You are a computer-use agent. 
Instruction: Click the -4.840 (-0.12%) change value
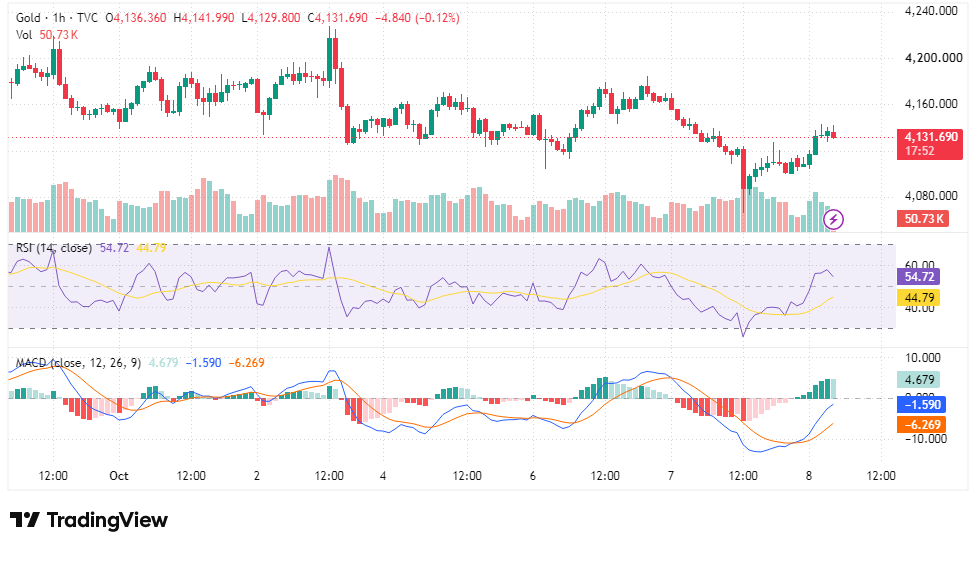[417, 18]
